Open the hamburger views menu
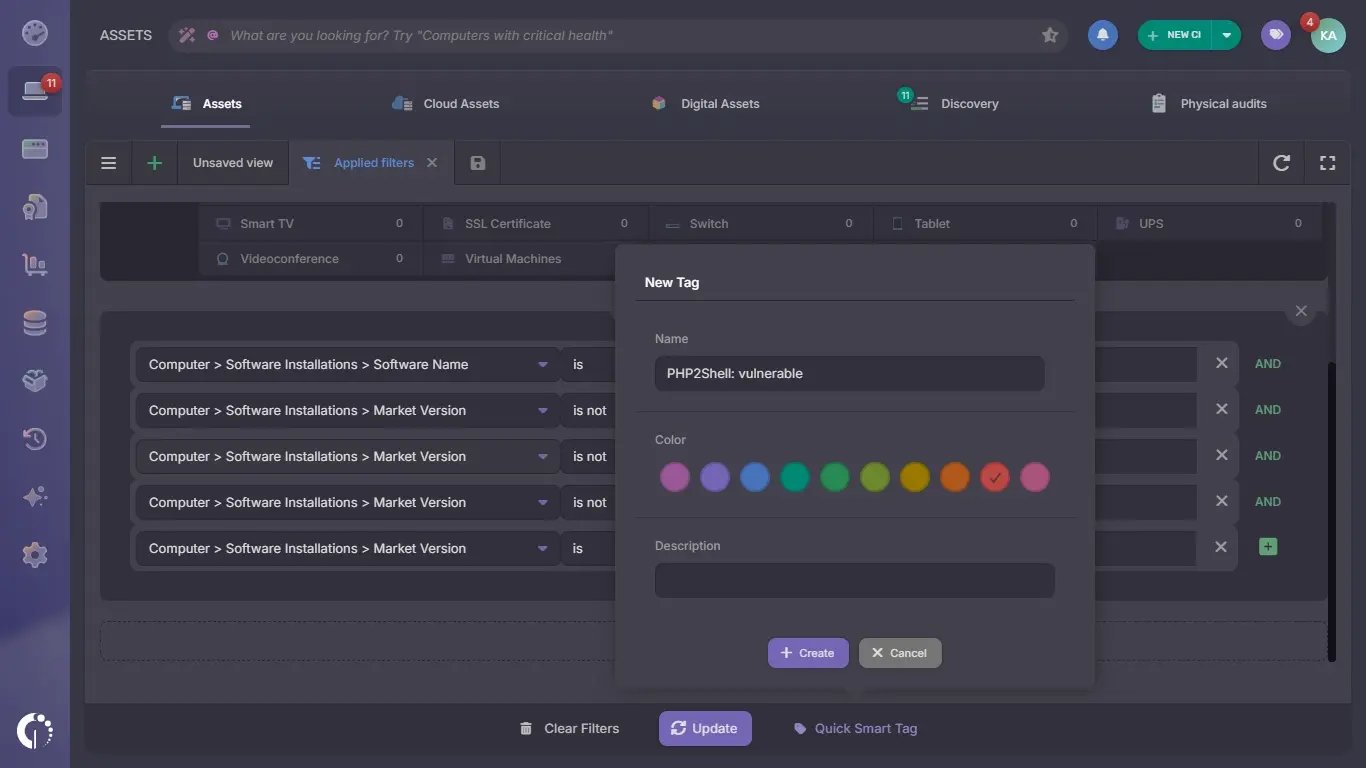Viewport: 1366px width, 768px height. (109, 163)
